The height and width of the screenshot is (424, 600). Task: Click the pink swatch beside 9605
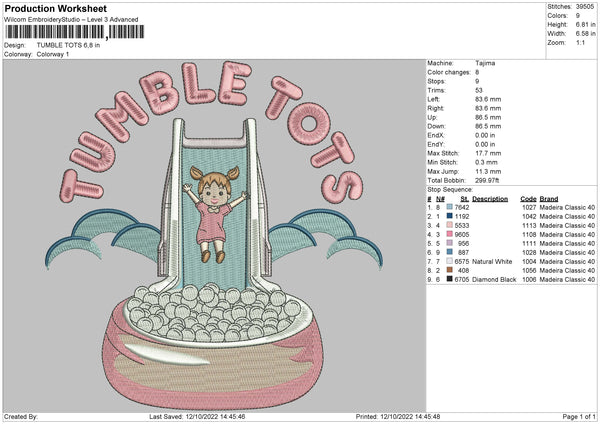click(x=450, y=234)
